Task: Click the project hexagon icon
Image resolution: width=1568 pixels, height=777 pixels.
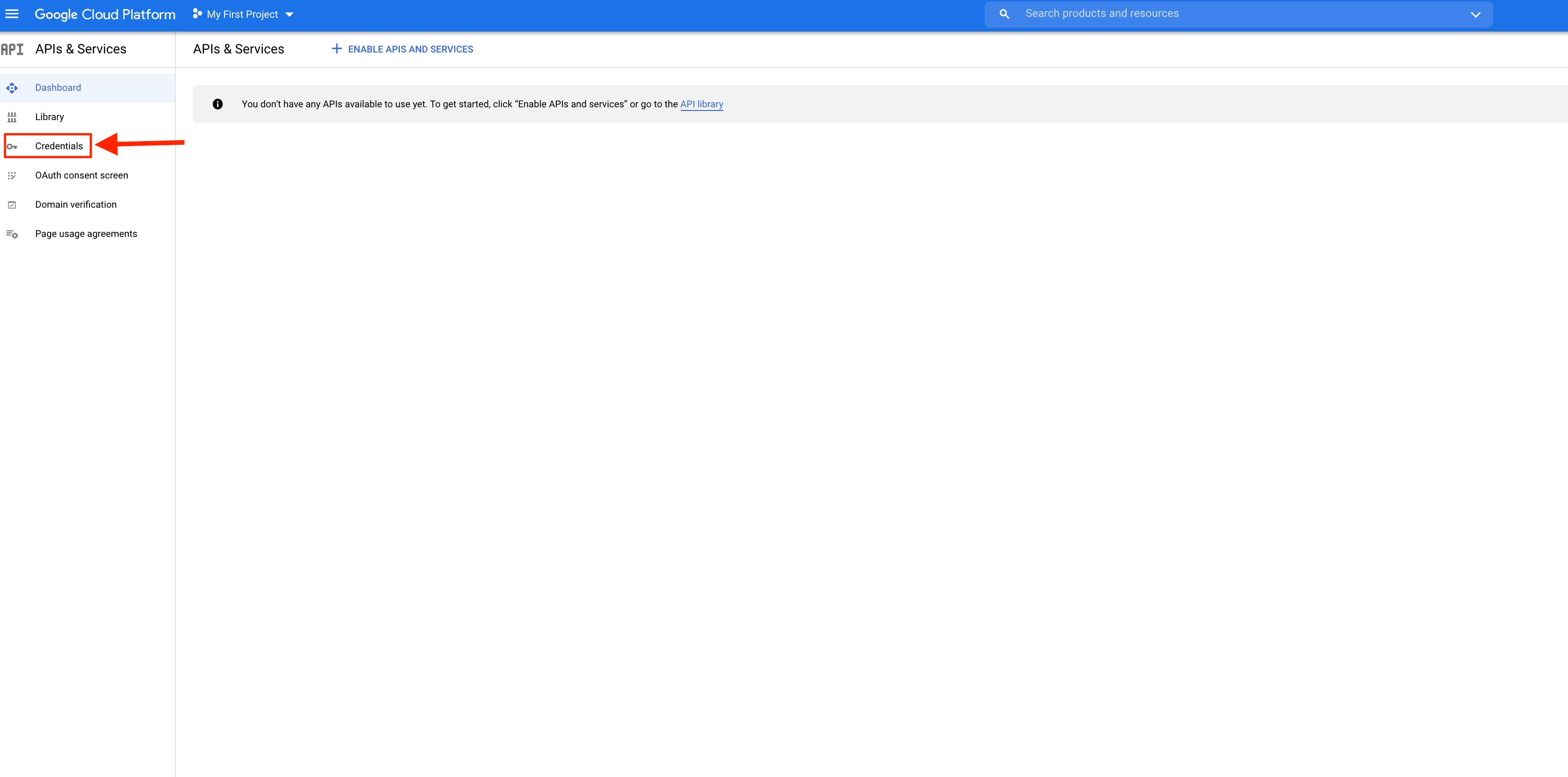Action: coord(197,13)
